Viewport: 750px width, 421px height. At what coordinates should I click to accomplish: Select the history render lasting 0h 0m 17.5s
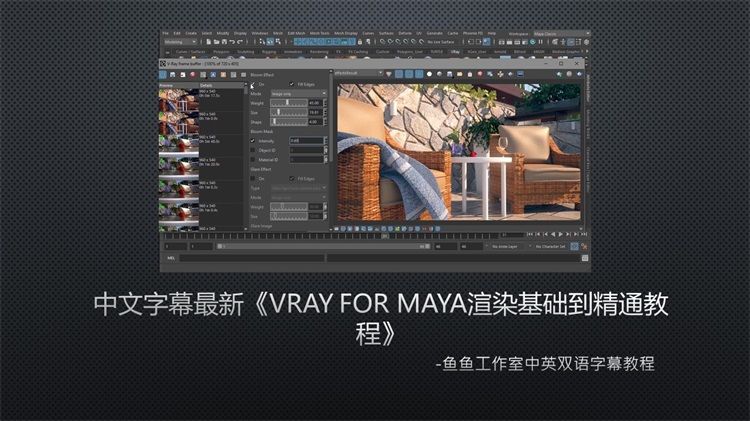point(201,99)
